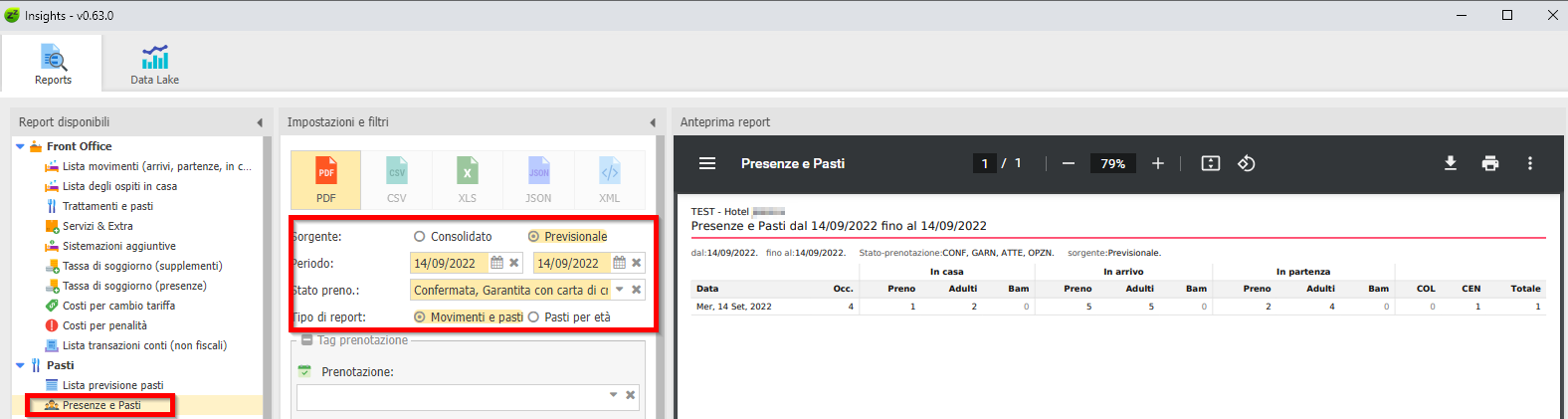Screen dimensions: 1568x419
Task: Select PDF export format
Action: pyautogui.click(x=325, y=179)
